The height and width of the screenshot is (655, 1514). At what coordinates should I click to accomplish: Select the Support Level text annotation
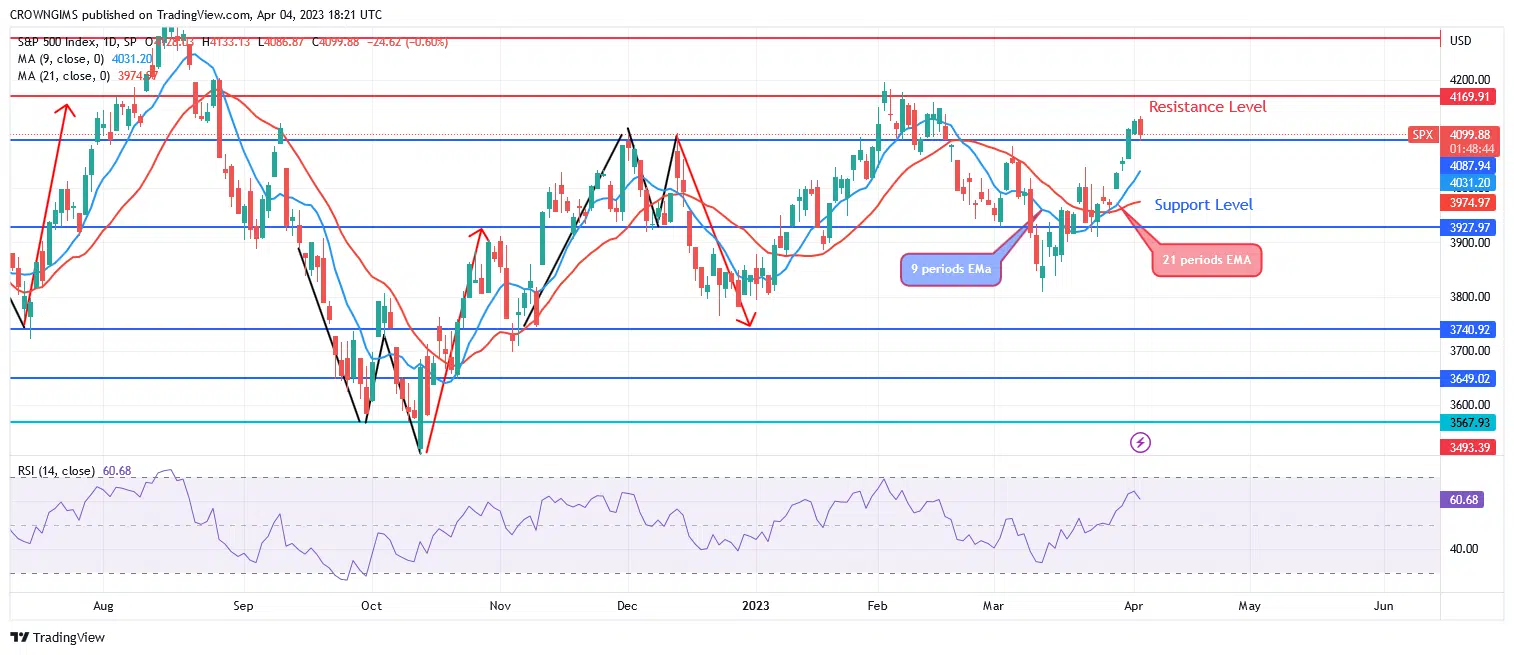[x=1204, y=205]
